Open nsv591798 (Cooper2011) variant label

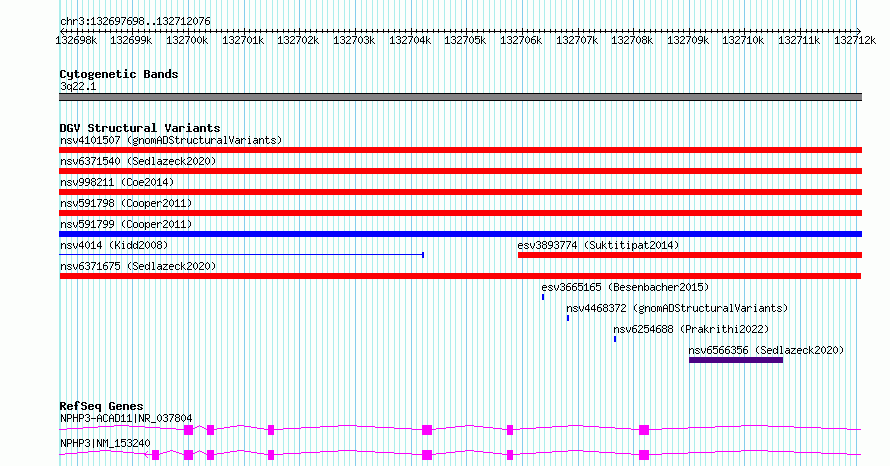[x=126, y=203]
